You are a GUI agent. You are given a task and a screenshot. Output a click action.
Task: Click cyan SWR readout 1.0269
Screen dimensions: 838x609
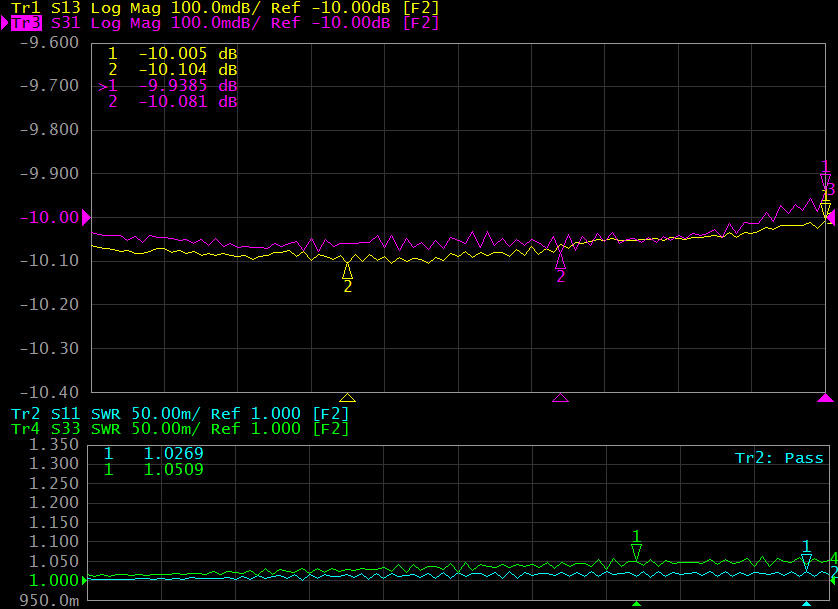click(174, 454)
